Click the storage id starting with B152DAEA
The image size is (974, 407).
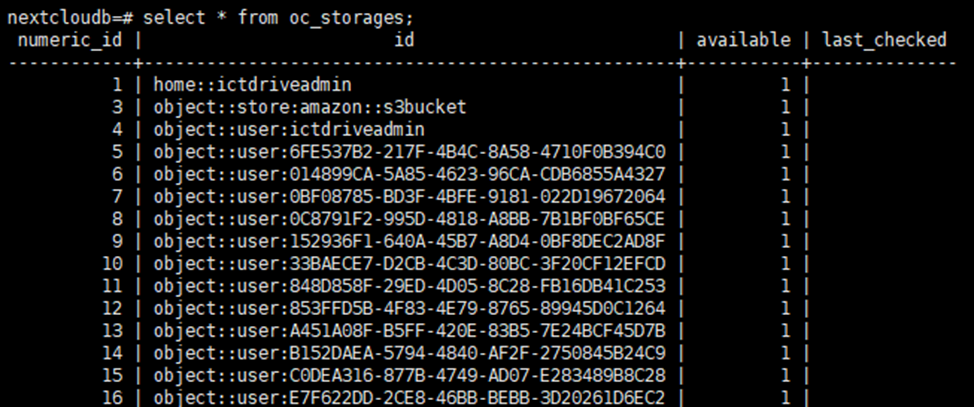416,351
